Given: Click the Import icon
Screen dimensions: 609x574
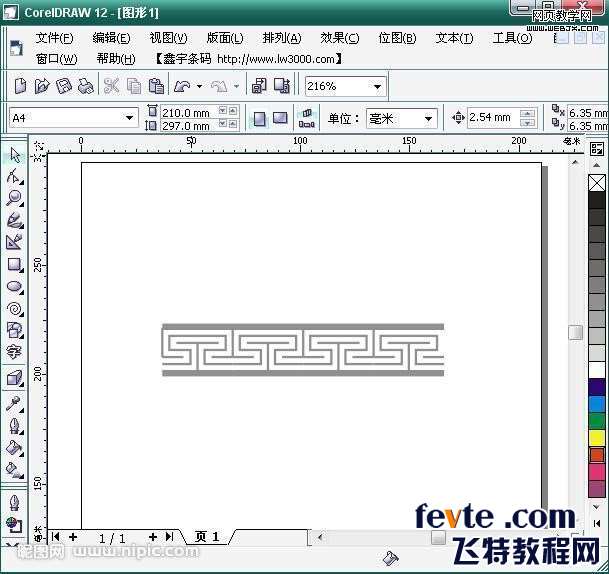Looking at the screenshot, I should pos(259,86).
